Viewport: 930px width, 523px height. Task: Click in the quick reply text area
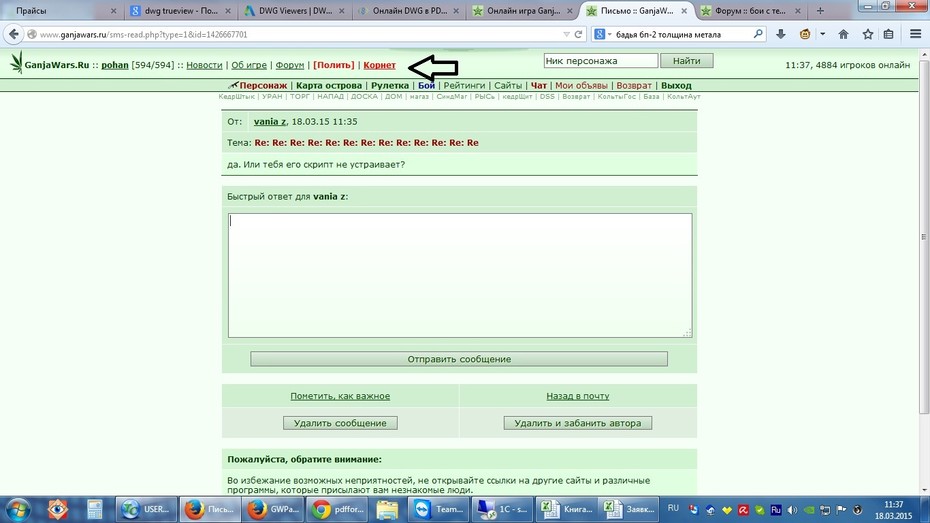click(x=460, y=276)
